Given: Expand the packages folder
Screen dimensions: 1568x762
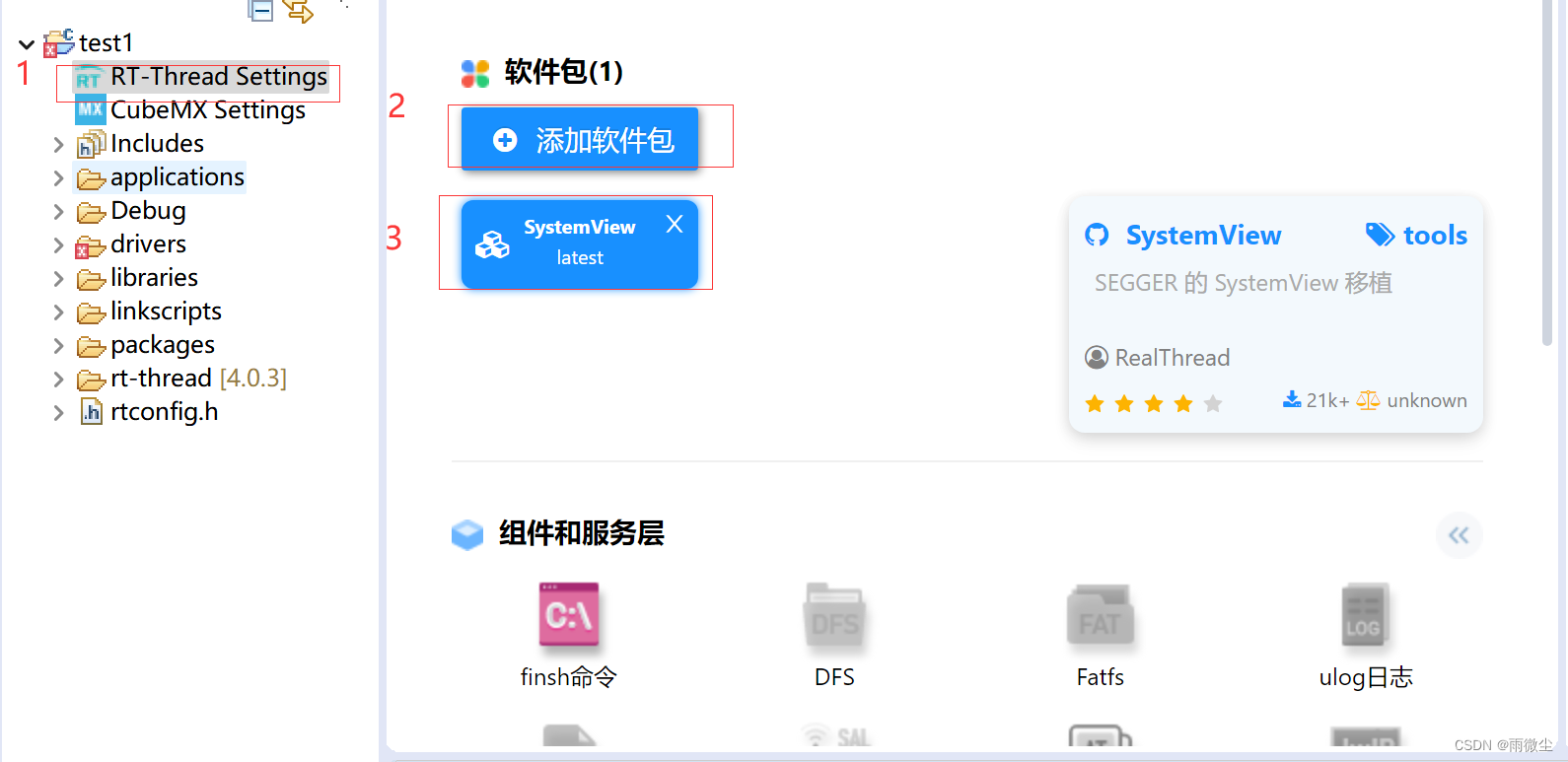Looking at the screenshot, I should tap(58, 346).
